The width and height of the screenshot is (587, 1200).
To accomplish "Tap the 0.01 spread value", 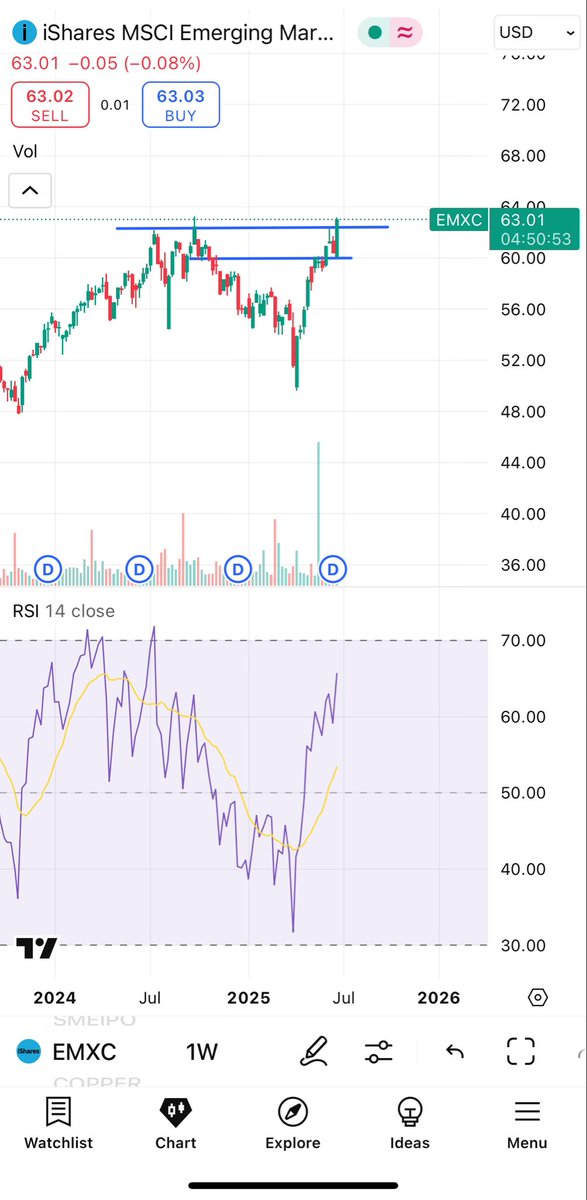I will pyautogui.click(x=115, y=105).
